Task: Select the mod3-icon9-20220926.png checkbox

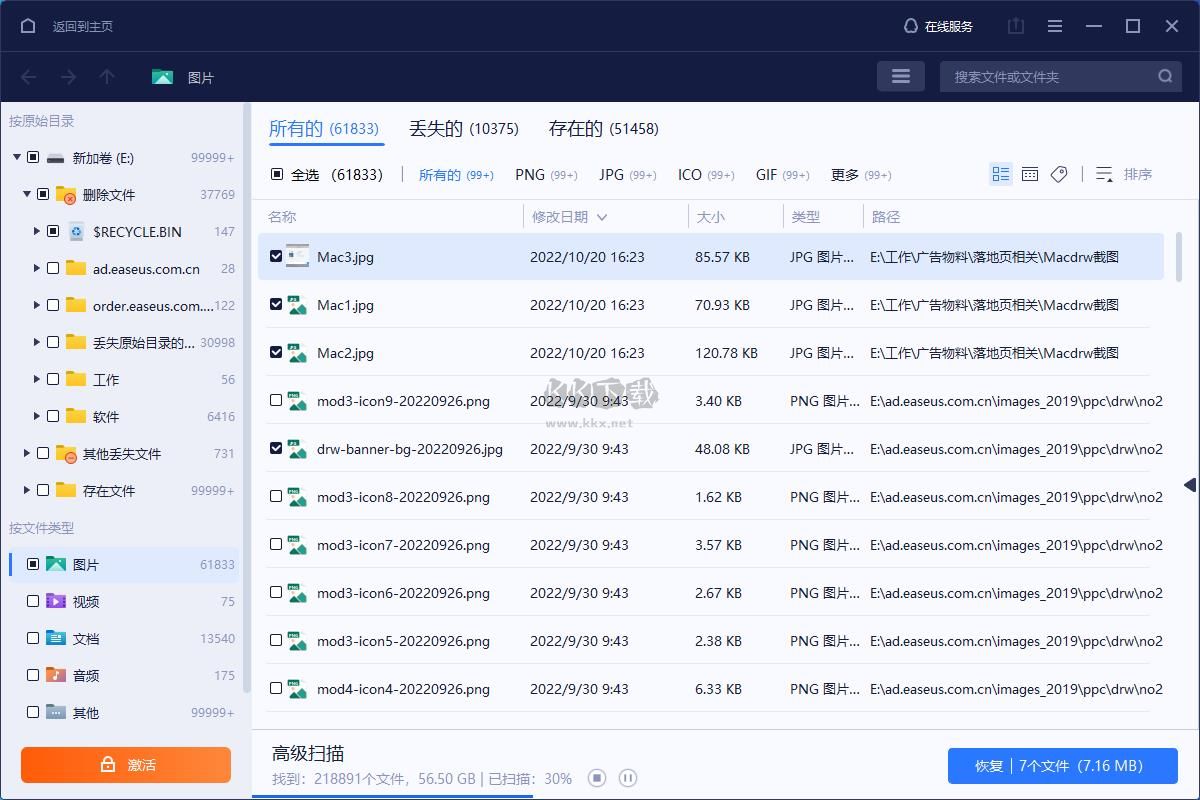Action: tap(277, 400)
